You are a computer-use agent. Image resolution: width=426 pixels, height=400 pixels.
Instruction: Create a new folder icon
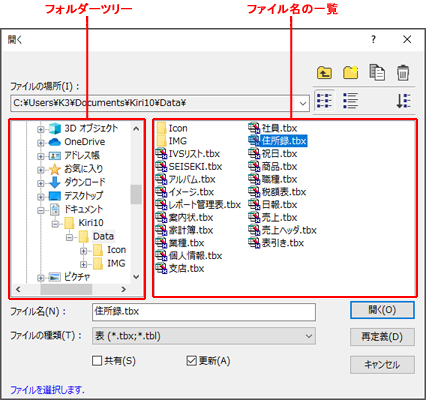click(351, 72)
